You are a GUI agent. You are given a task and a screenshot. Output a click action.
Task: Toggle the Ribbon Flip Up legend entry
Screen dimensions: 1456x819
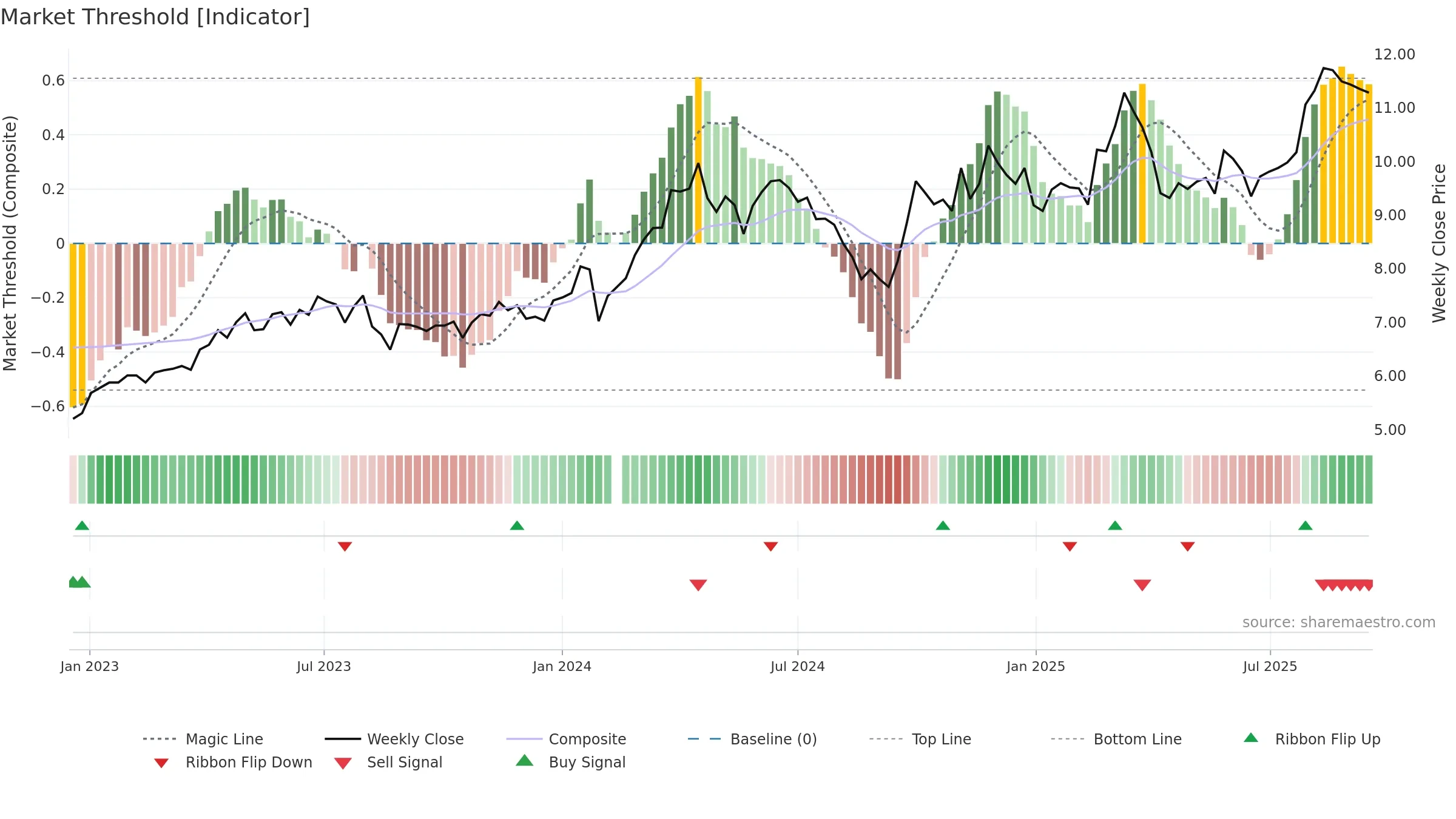[x=1312, y=739]
